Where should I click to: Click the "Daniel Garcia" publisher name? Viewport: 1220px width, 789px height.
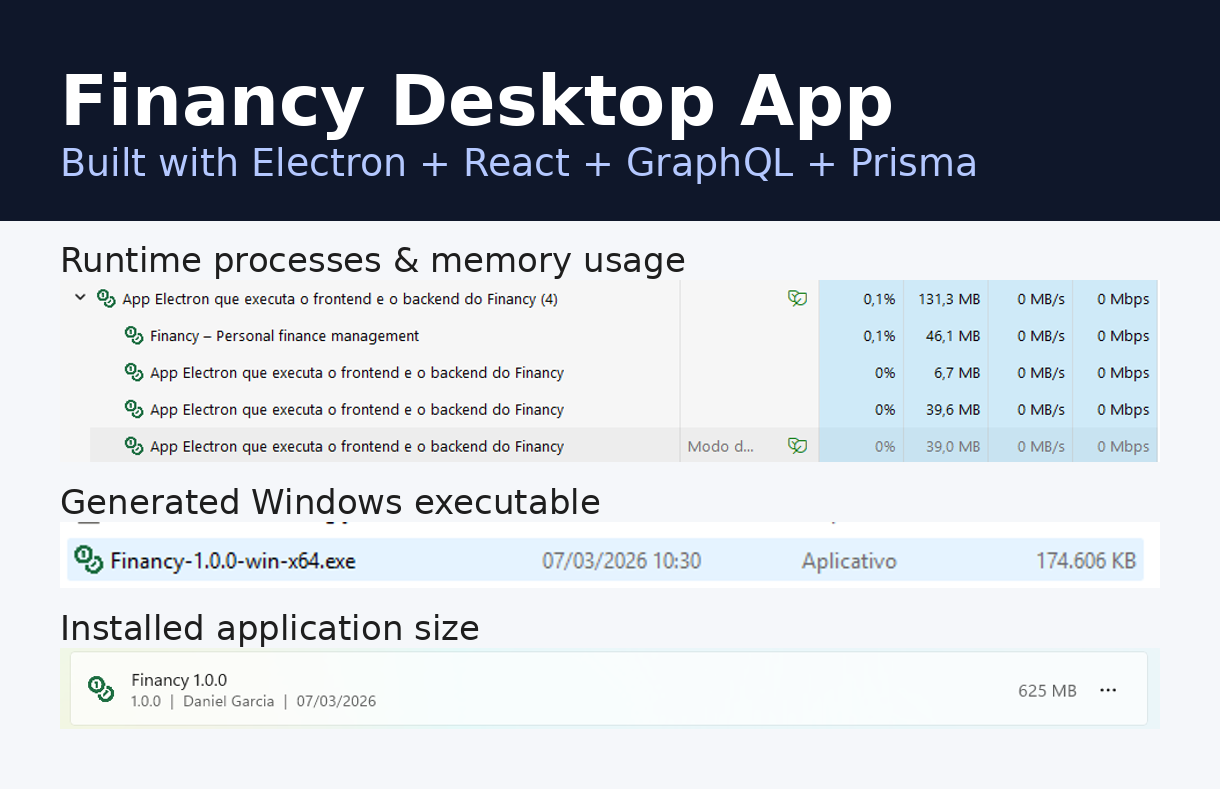pyautogui.click(x=228, y=701)
